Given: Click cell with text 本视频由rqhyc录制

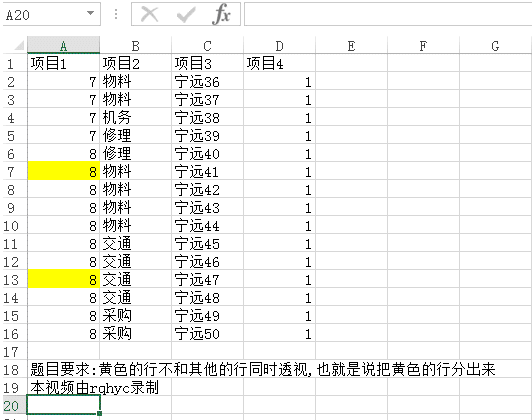Looking at the screenshot, I should click(94, 387).
